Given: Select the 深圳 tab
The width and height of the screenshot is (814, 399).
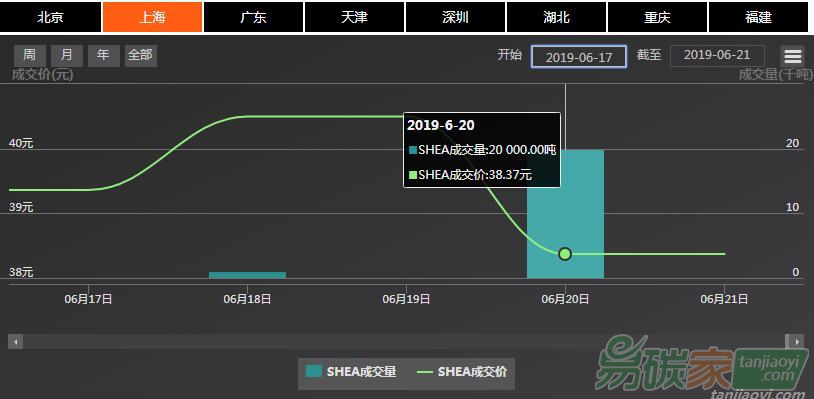Looking at the screenshot, I should click(455, 17).
